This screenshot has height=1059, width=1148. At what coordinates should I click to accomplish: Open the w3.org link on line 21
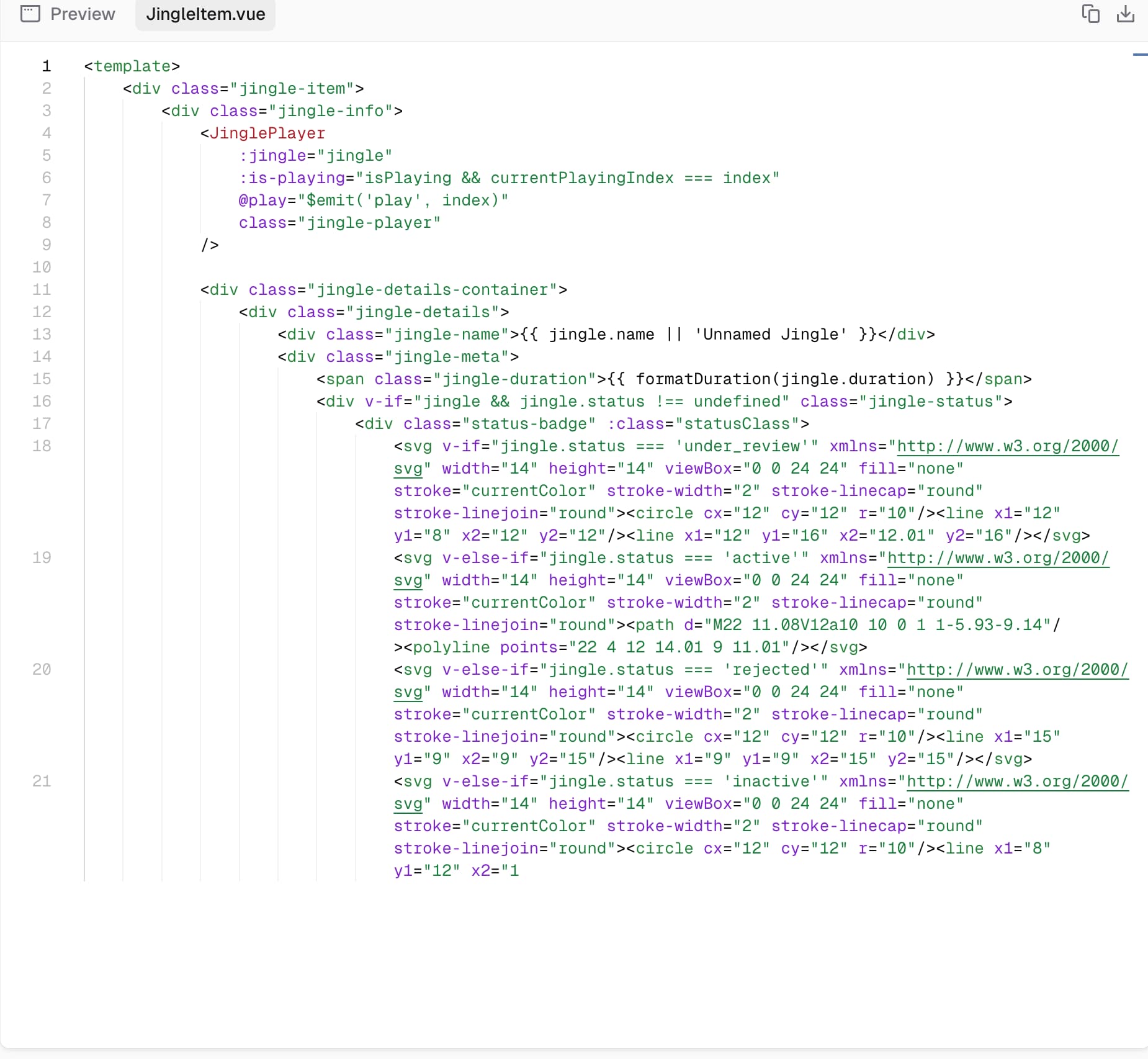coord(1017,782)
